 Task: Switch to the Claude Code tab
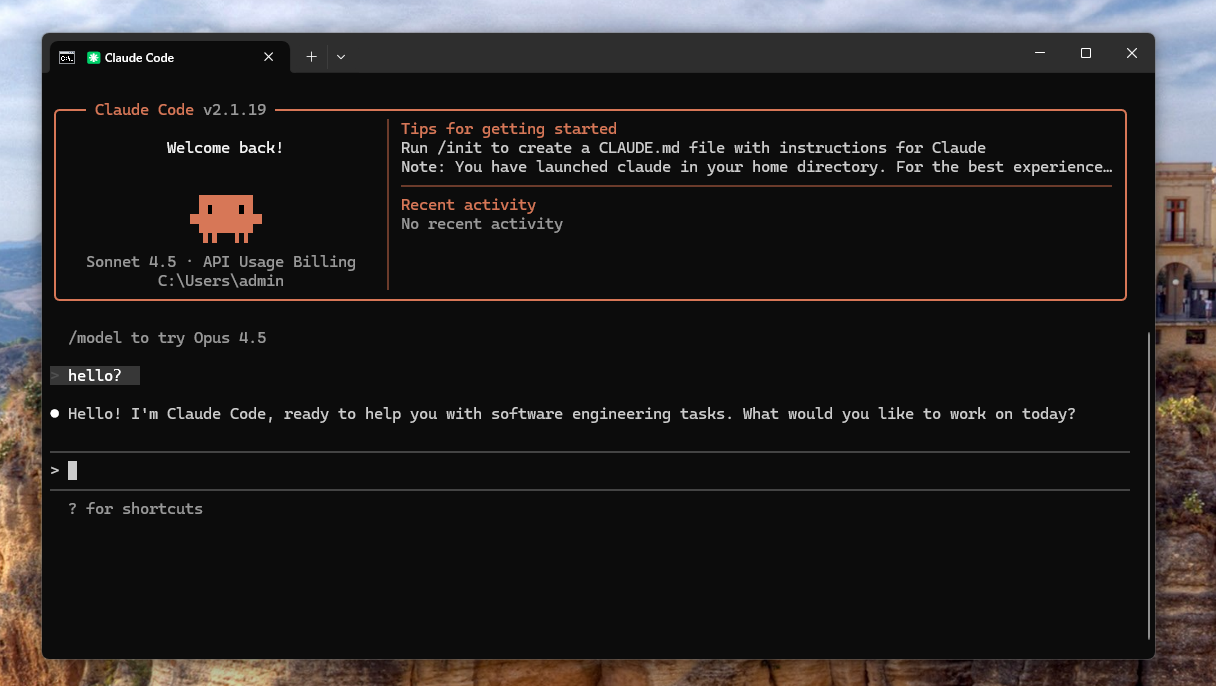click(x=150, y=57)
